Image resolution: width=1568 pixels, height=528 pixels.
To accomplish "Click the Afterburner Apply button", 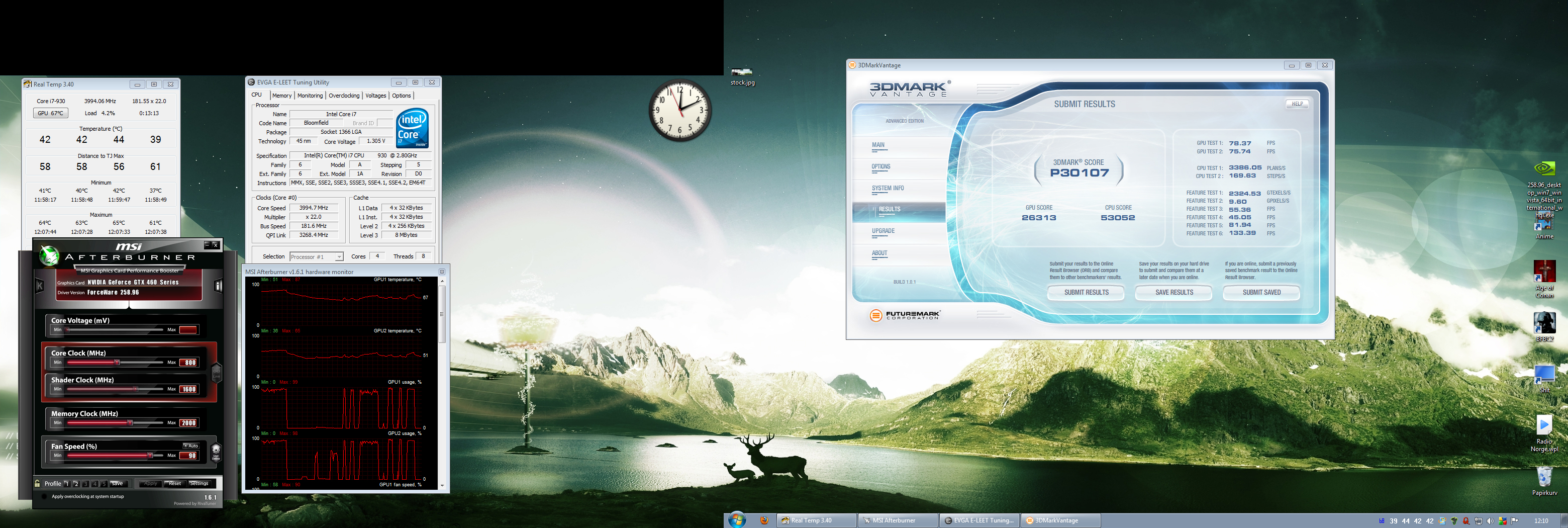I will [x=150, y=484].
